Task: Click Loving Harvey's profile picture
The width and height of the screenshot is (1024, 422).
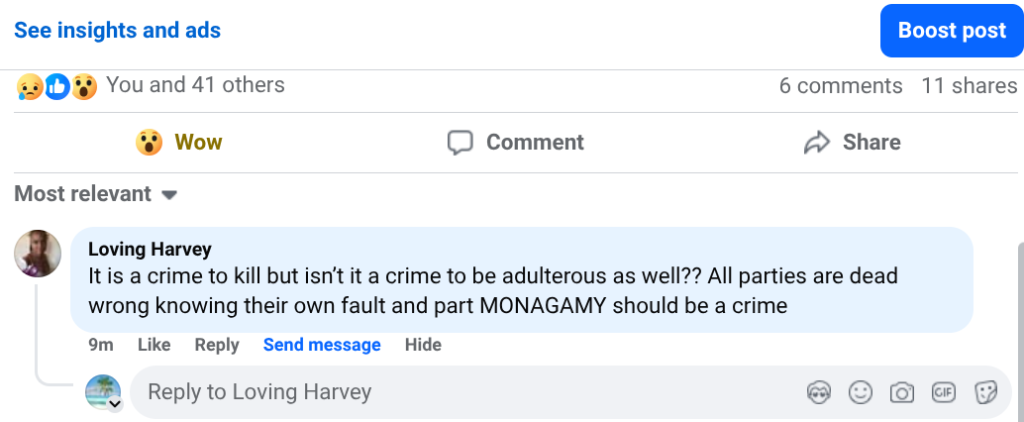Action: (x=38, y=253)
